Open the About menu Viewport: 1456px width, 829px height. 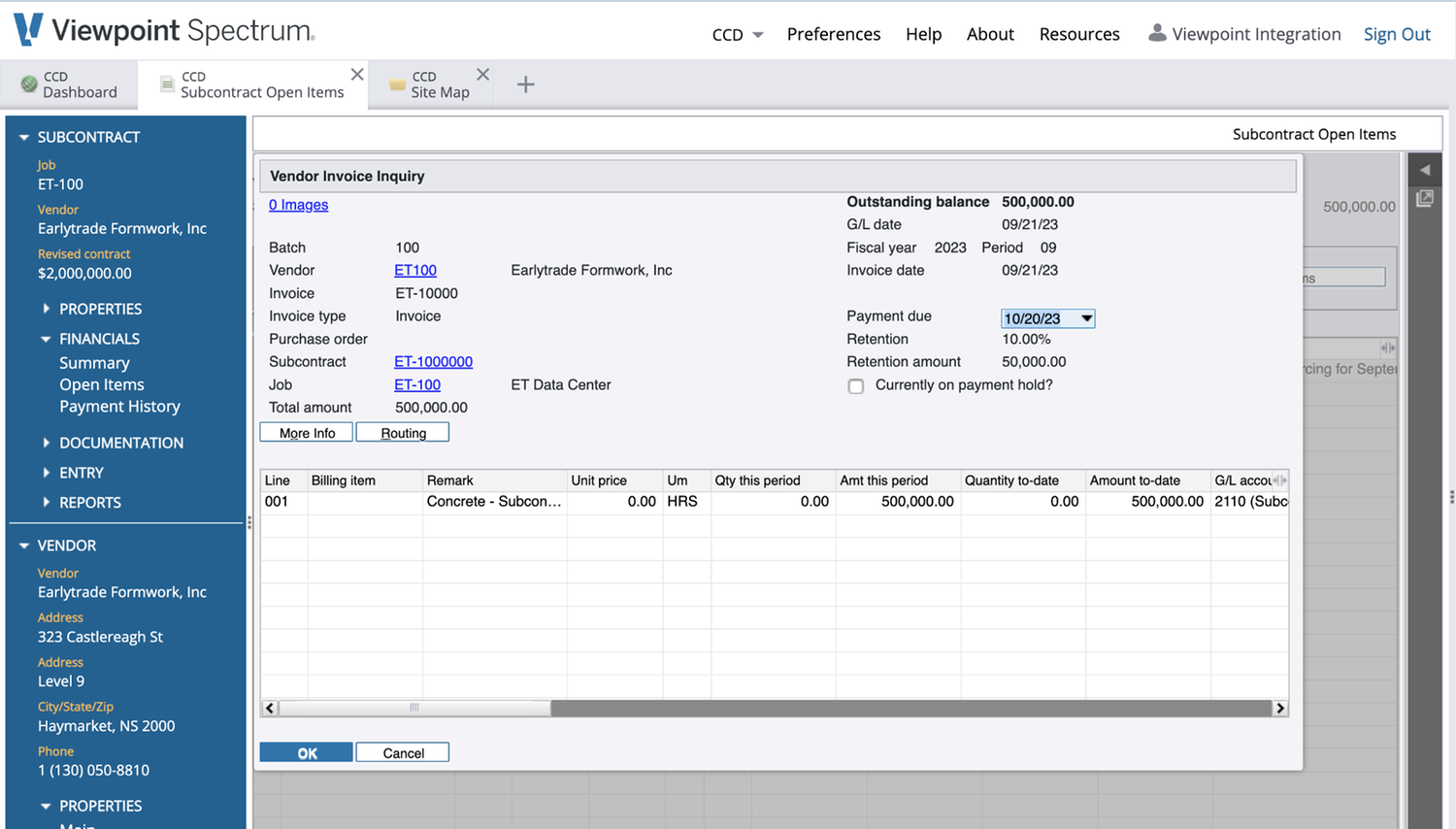click(990, 34)
